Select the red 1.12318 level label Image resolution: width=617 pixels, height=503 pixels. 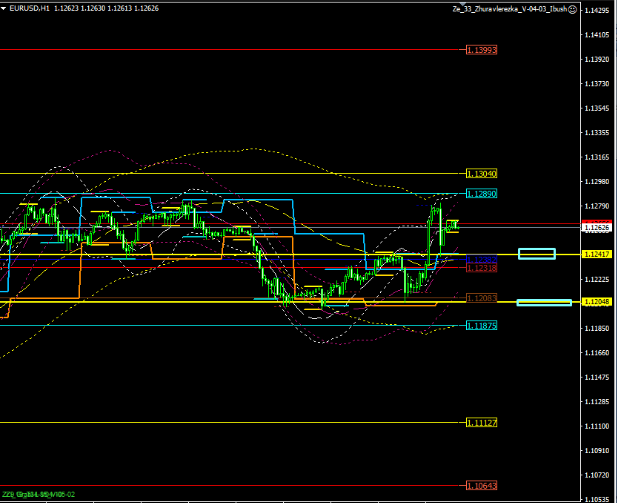pyautogui.click(x=482, y=268)
